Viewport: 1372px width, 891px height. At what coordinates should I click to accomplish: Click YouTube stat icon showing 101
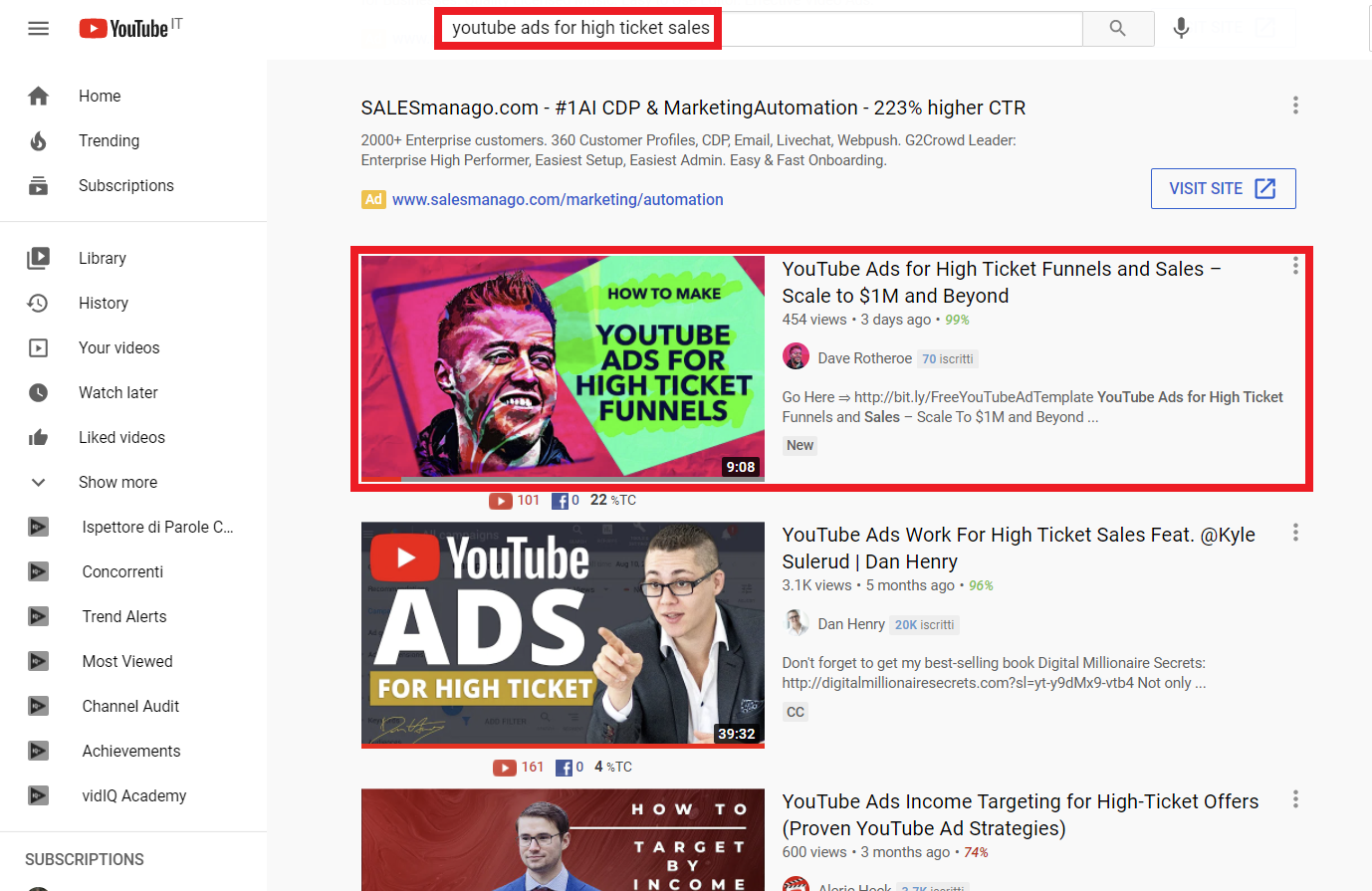coord(501,501)
